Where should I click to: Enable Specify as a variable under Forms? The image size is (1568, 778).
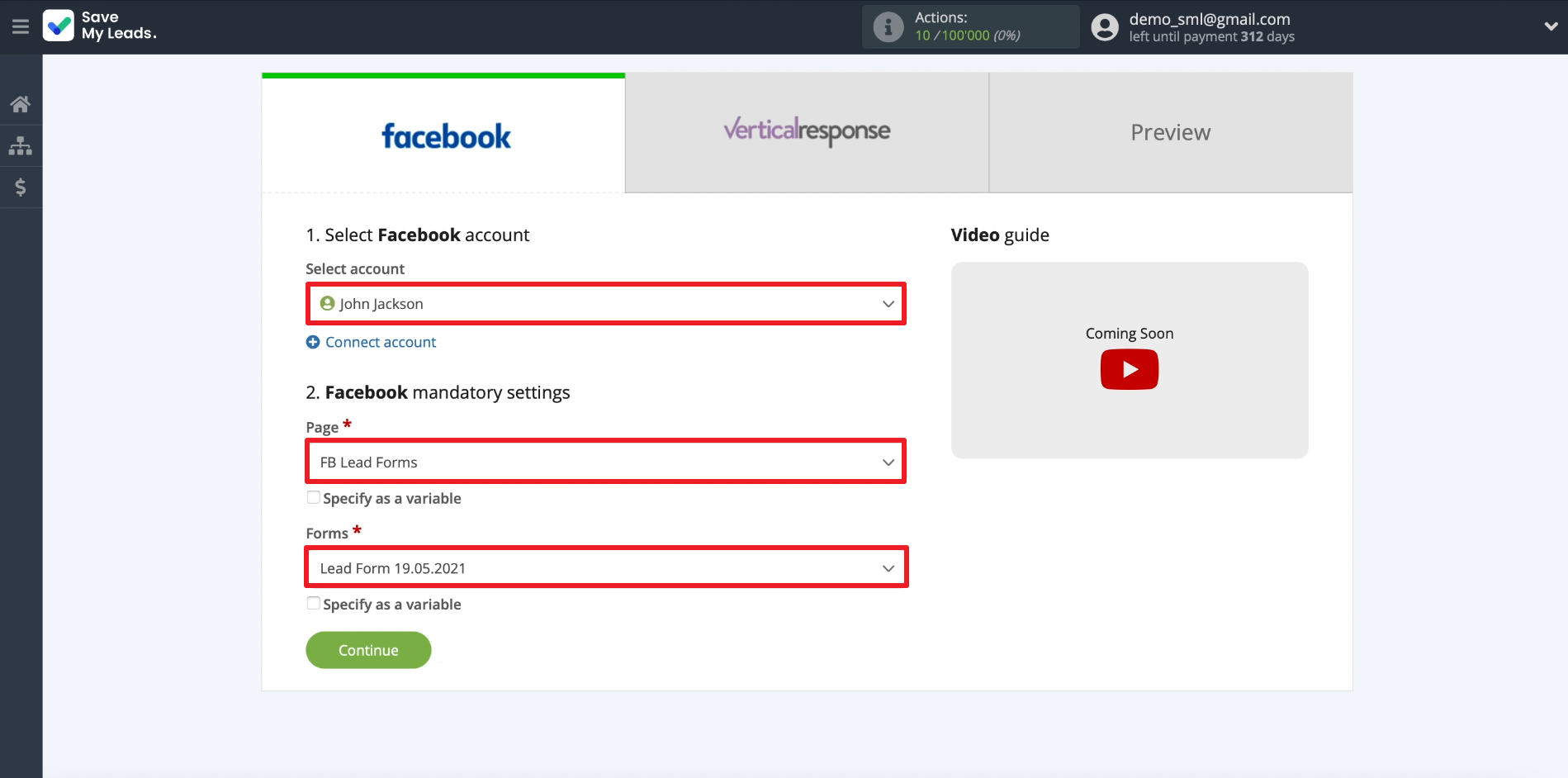[x=314, y=603]
